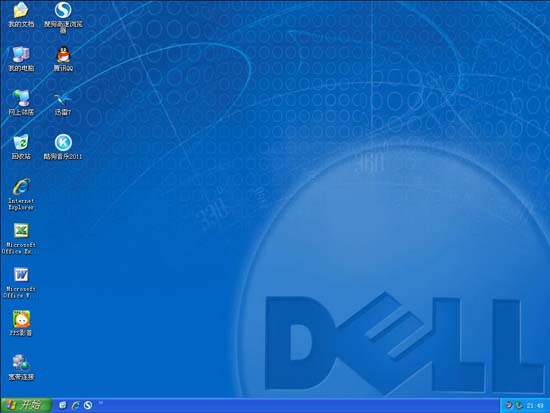Click the Network Neighborhood (网上邻居) icon

tap(21, 98)
